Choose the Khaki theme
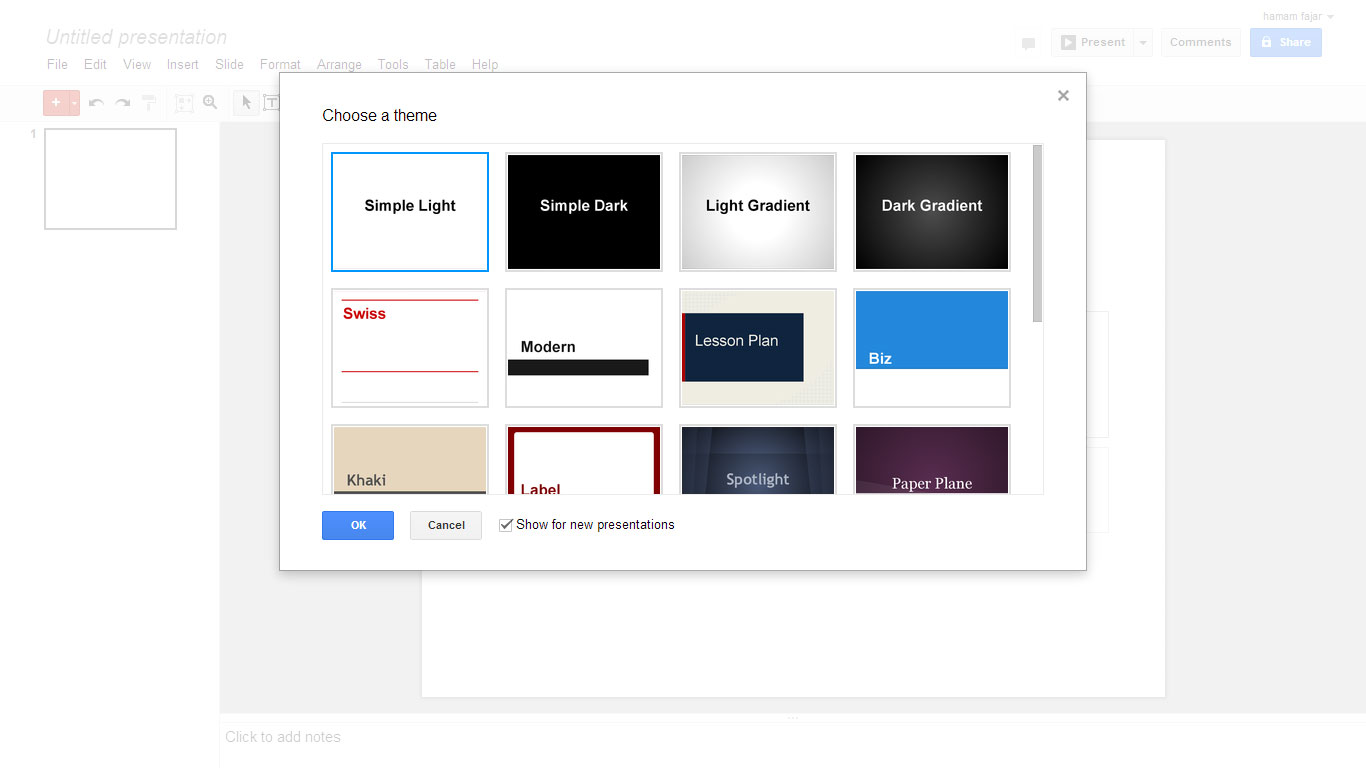The image size is (1366, 768). 410,459
